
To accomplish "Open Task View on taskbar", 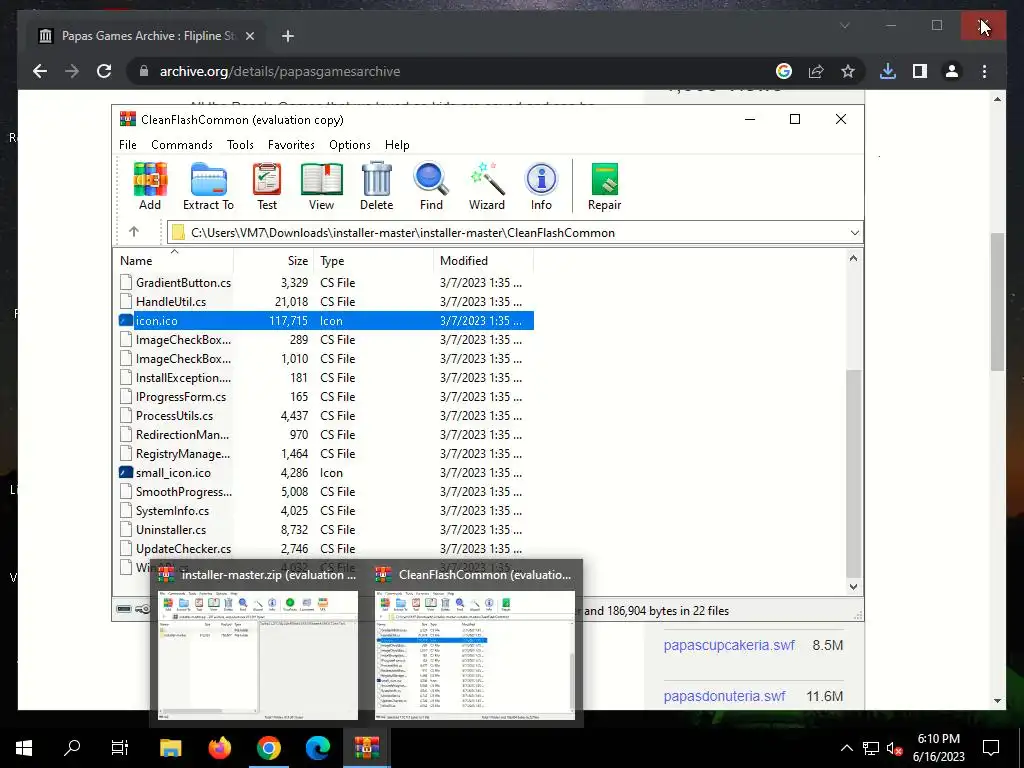I will (x=120, y=748).
